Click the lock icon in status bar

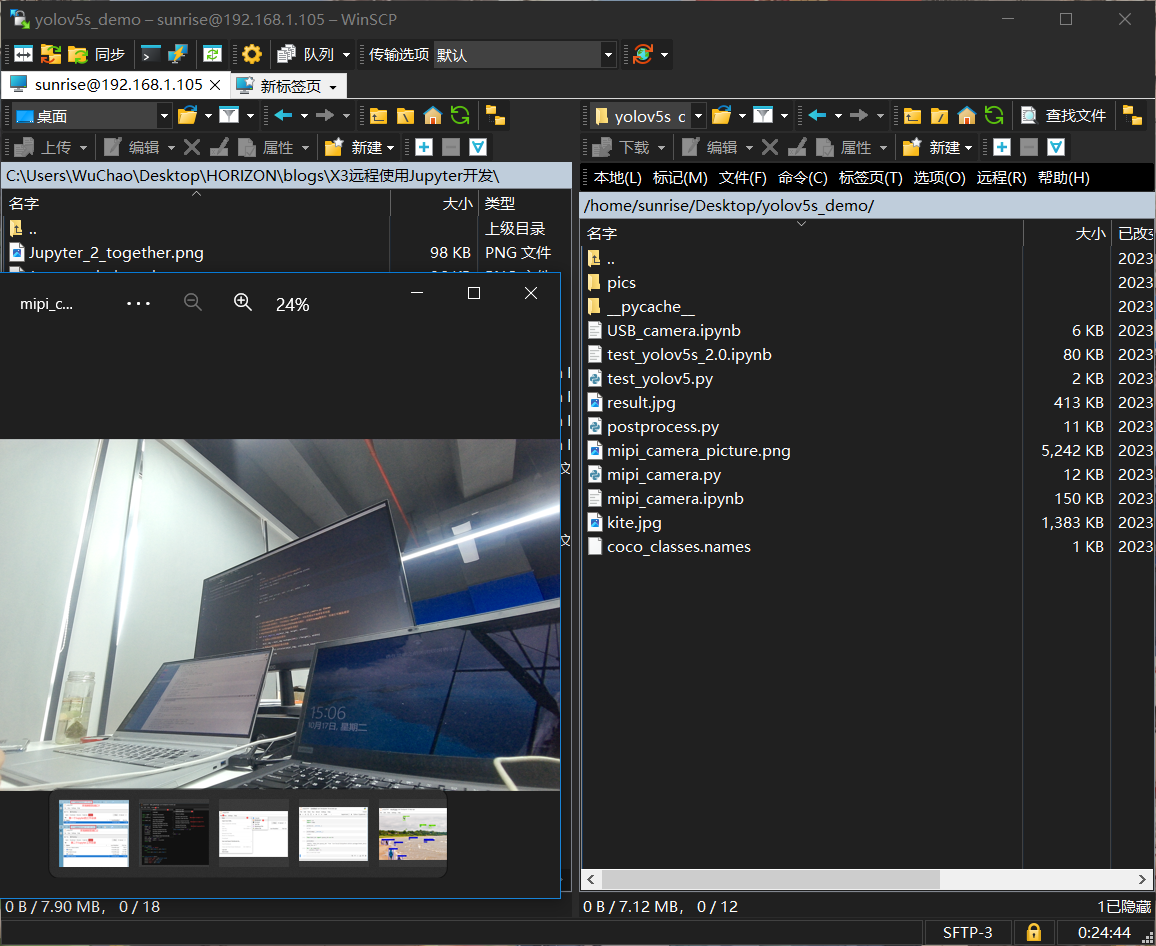(1034, 932)
